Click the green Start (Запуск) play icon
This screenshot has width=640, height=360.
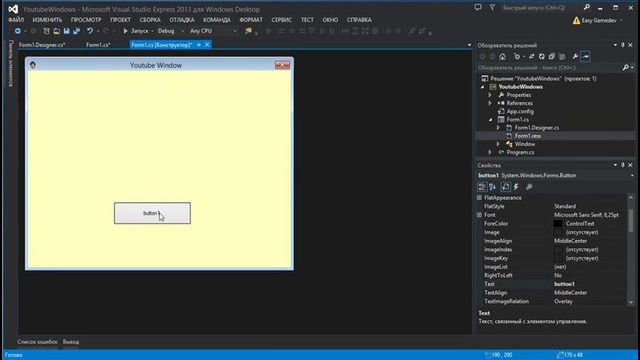point(125,31)
